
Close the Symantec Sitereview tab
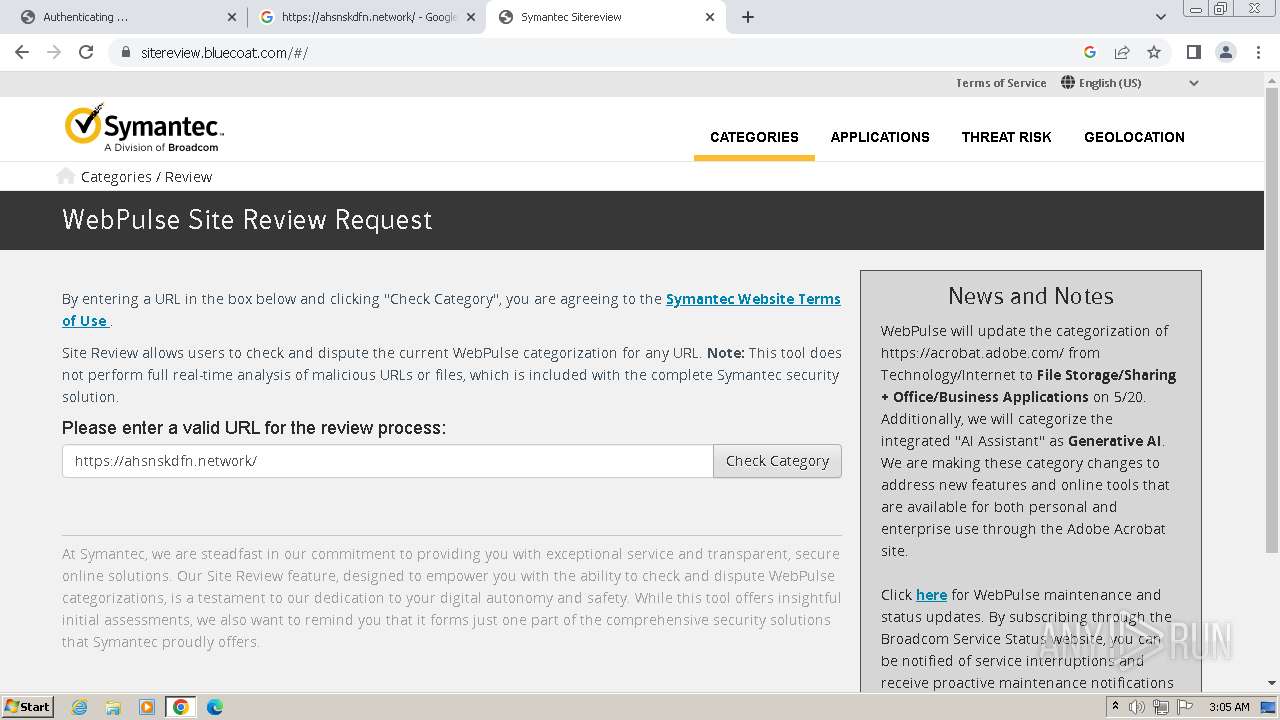coord(710,17)
